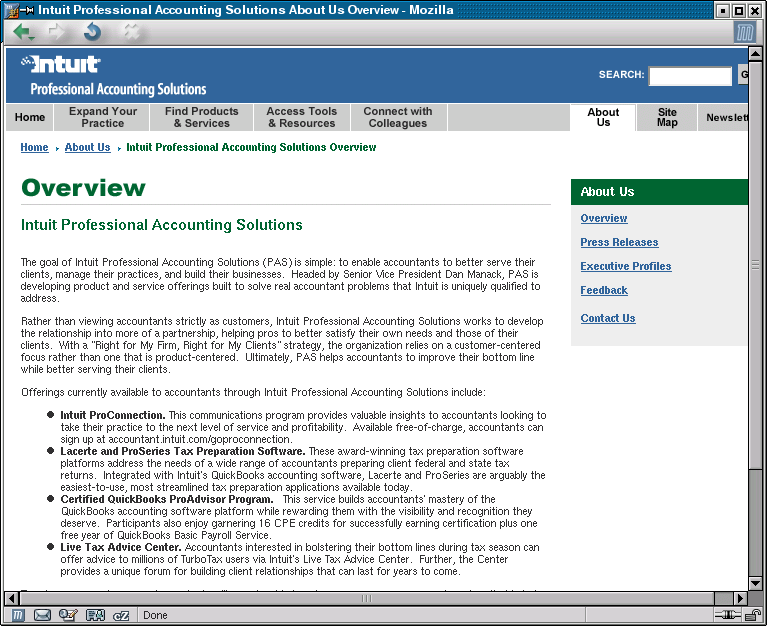Open the window menu icon in the title bar
This screenshot has height=626, width=767.
point(11,10)
